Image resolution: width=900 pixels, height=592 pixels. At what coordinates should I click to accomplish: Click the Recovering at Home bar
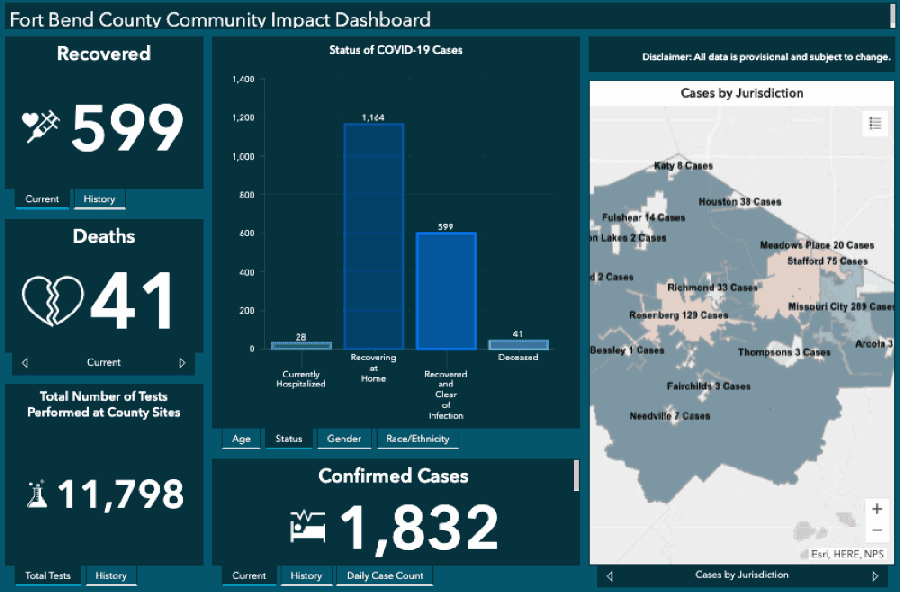(374, 237)
